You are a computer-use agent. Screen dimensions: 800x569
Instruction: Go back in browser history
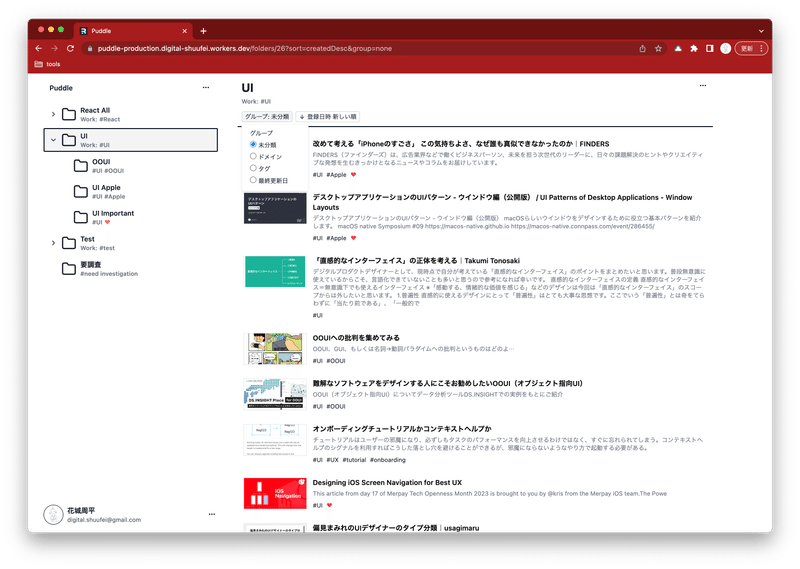coord(39,48)
